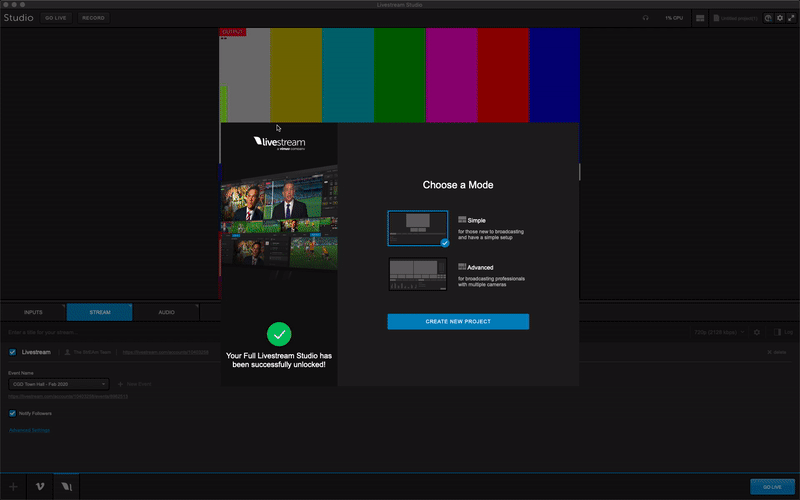Click the Studio logo text top left

tap(18, 18)
